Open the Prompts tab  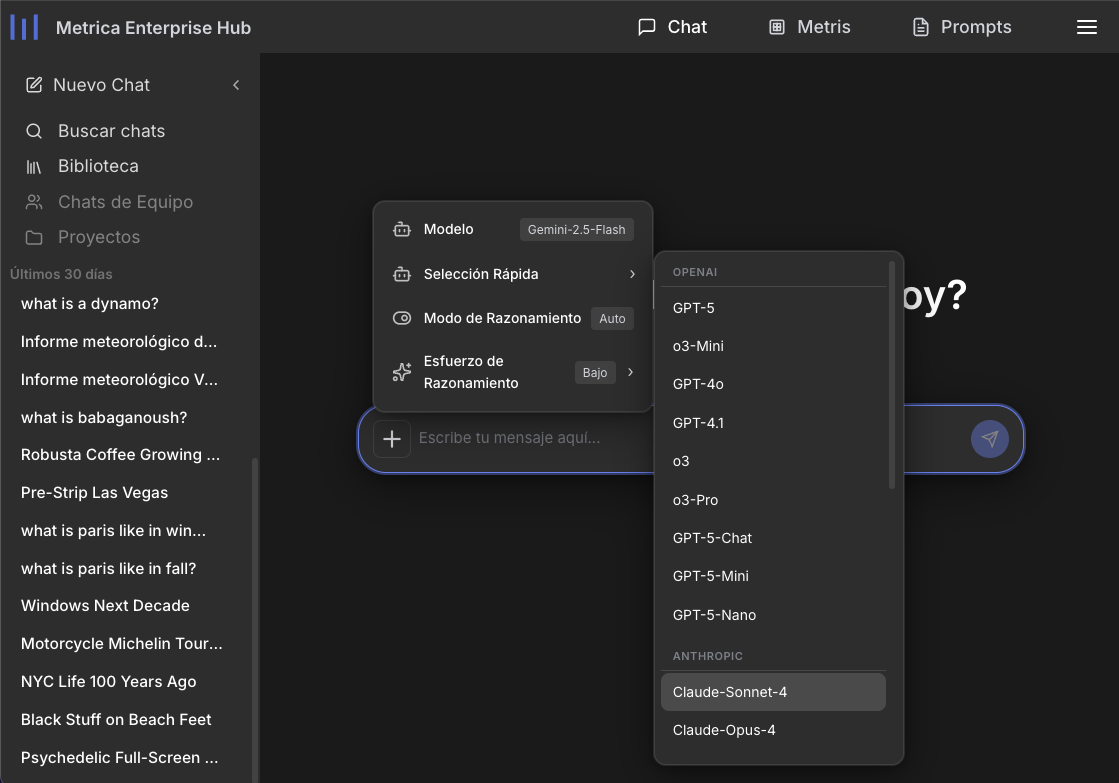click(x=961, y=27)
